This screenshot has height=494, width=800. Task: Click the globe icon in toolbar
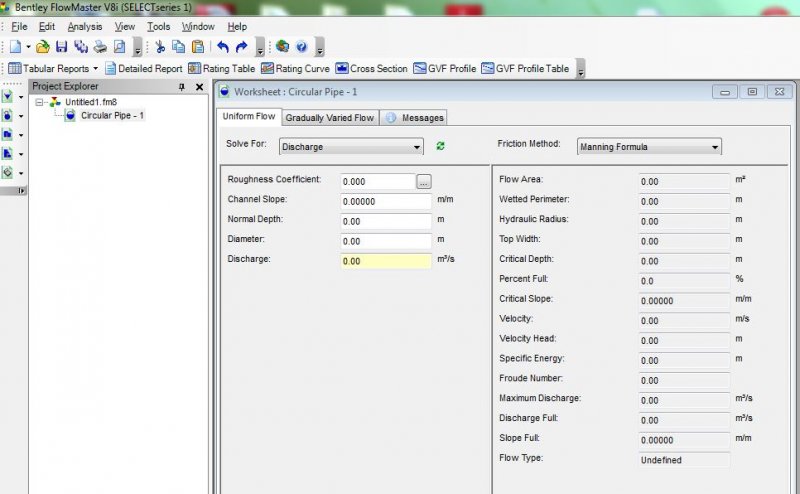[x=282, y=47]
